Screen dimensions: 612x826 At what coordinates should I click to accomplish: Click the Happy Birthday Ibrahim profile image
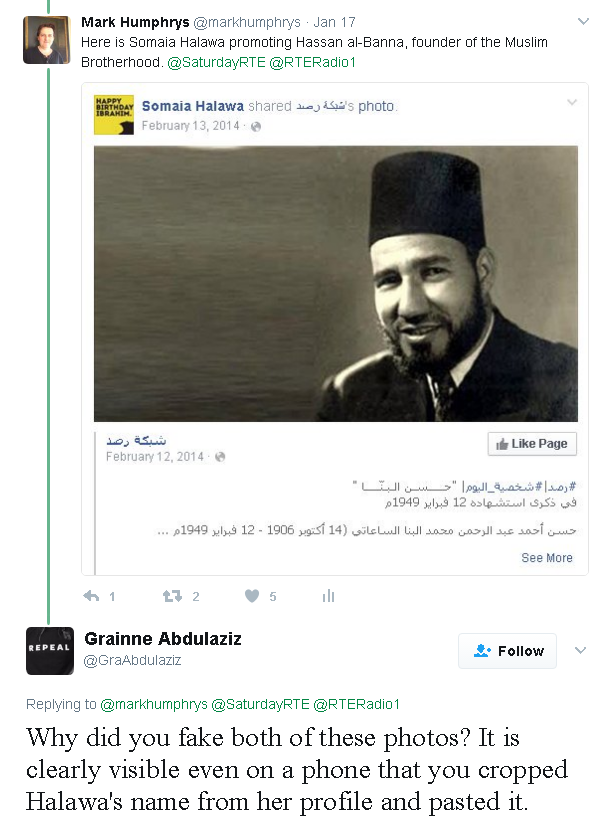pos(114,115)
